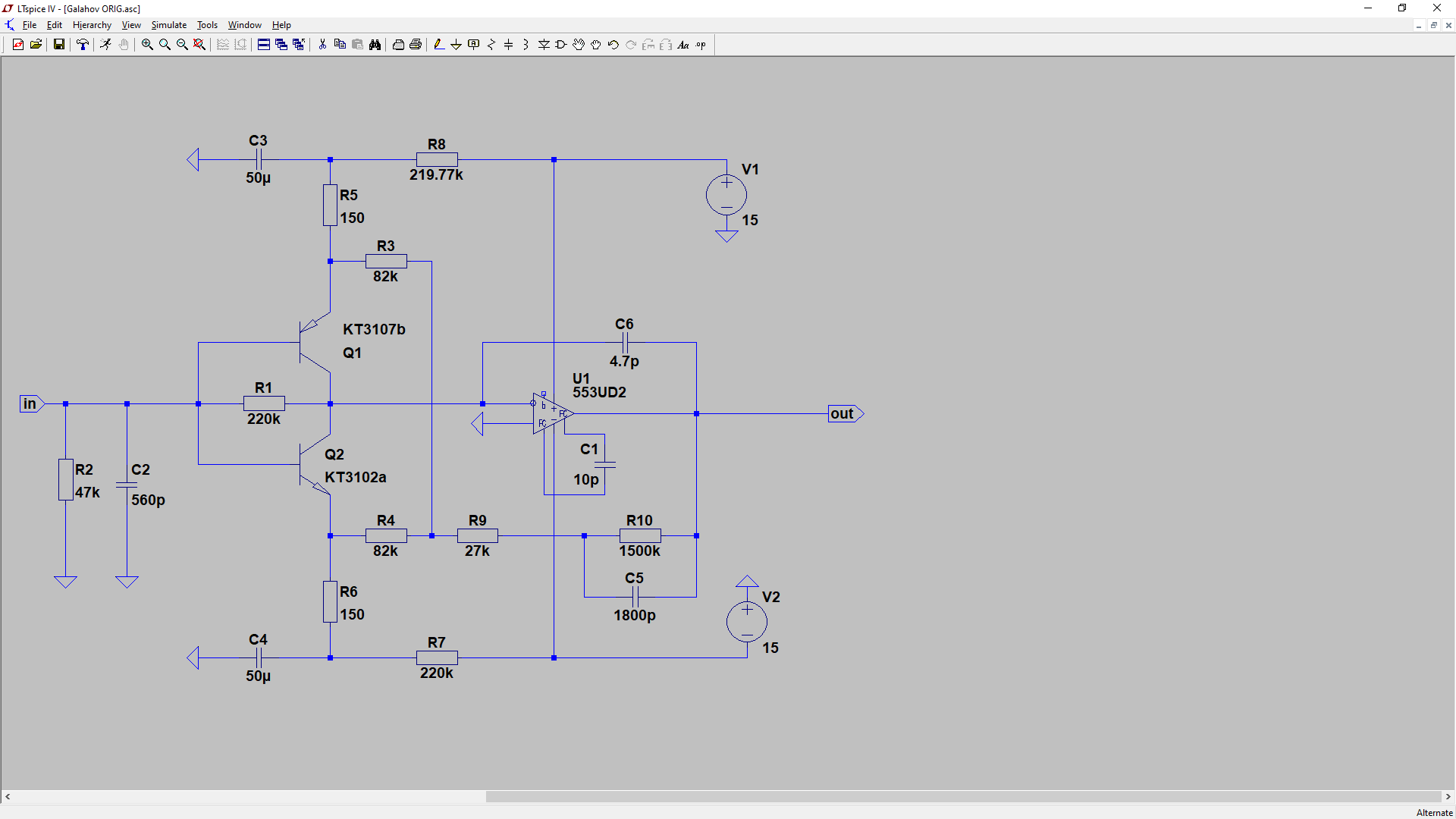Open the Find binoculars tool
The image size is (1456, 819).
pos(375,45)
